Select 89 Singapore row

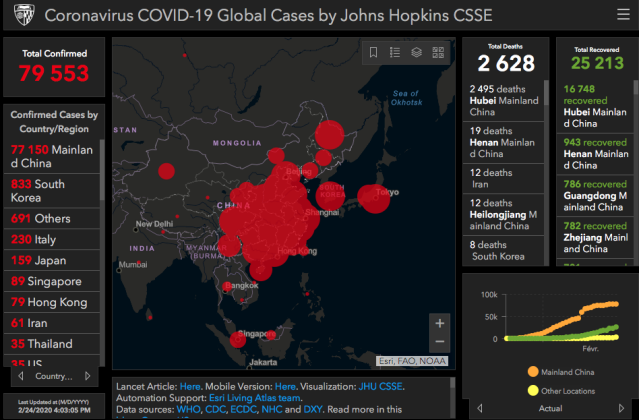52,281
